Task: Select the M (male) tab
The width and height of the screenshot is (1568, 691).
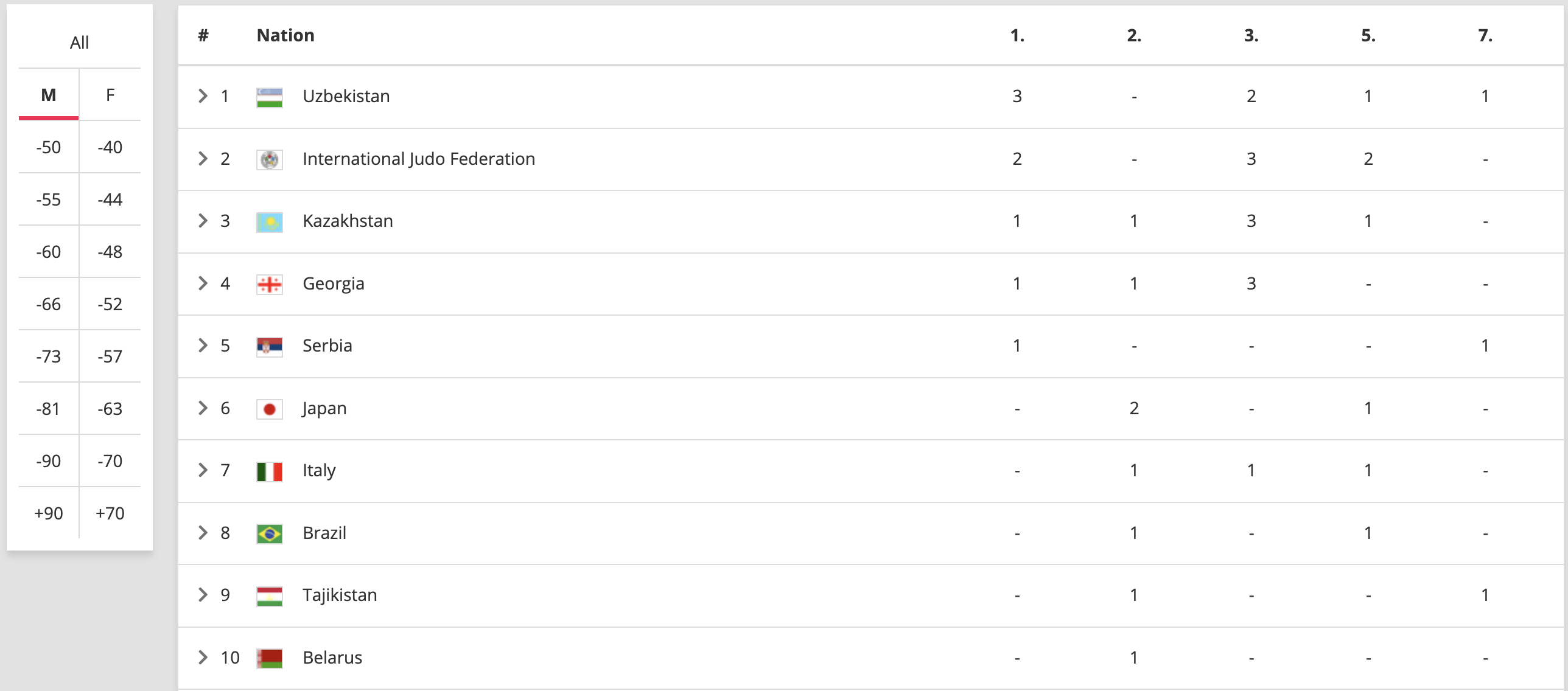Action: 49,95
